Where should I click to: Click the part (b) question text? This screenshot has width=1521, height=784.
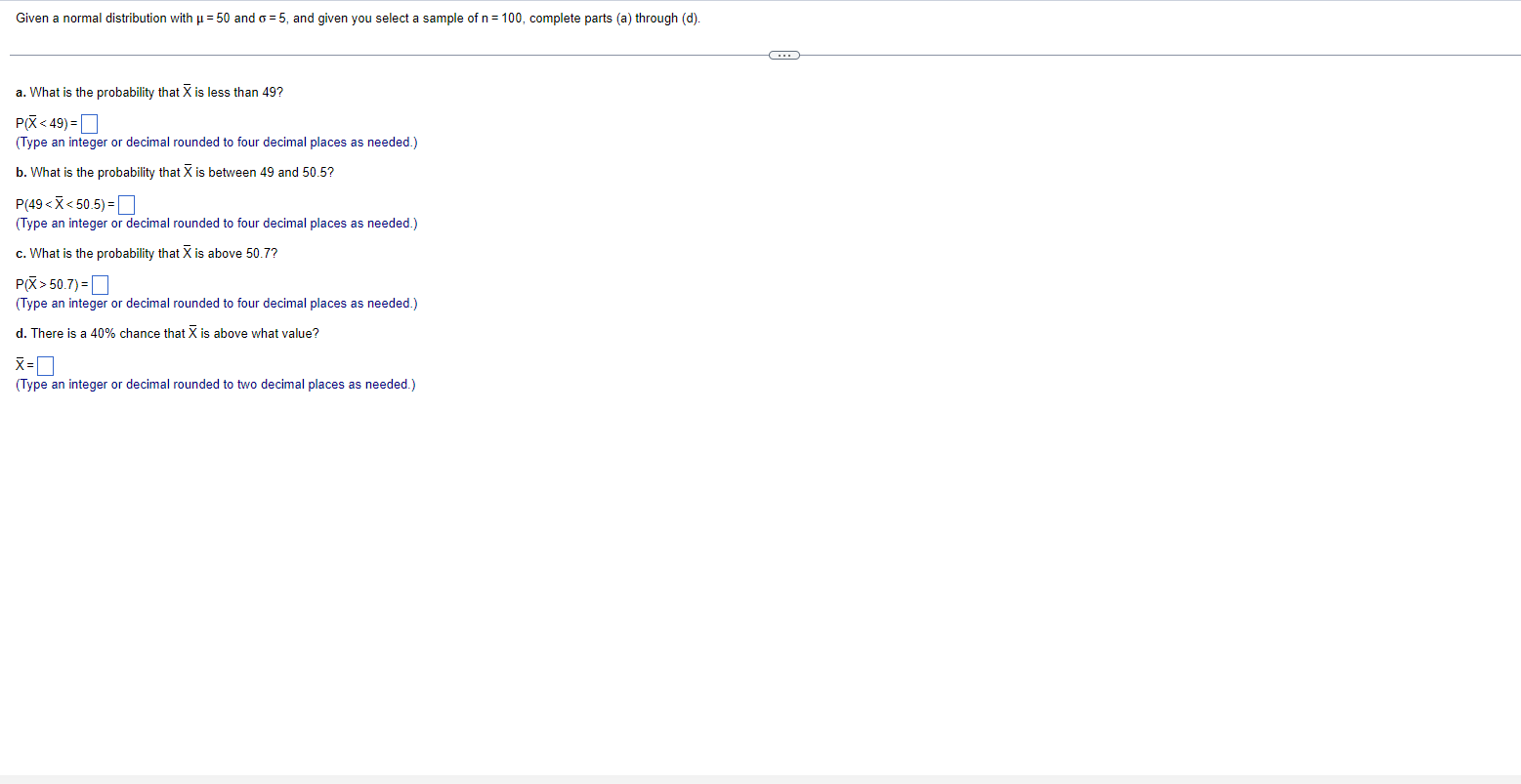(174, 172)
